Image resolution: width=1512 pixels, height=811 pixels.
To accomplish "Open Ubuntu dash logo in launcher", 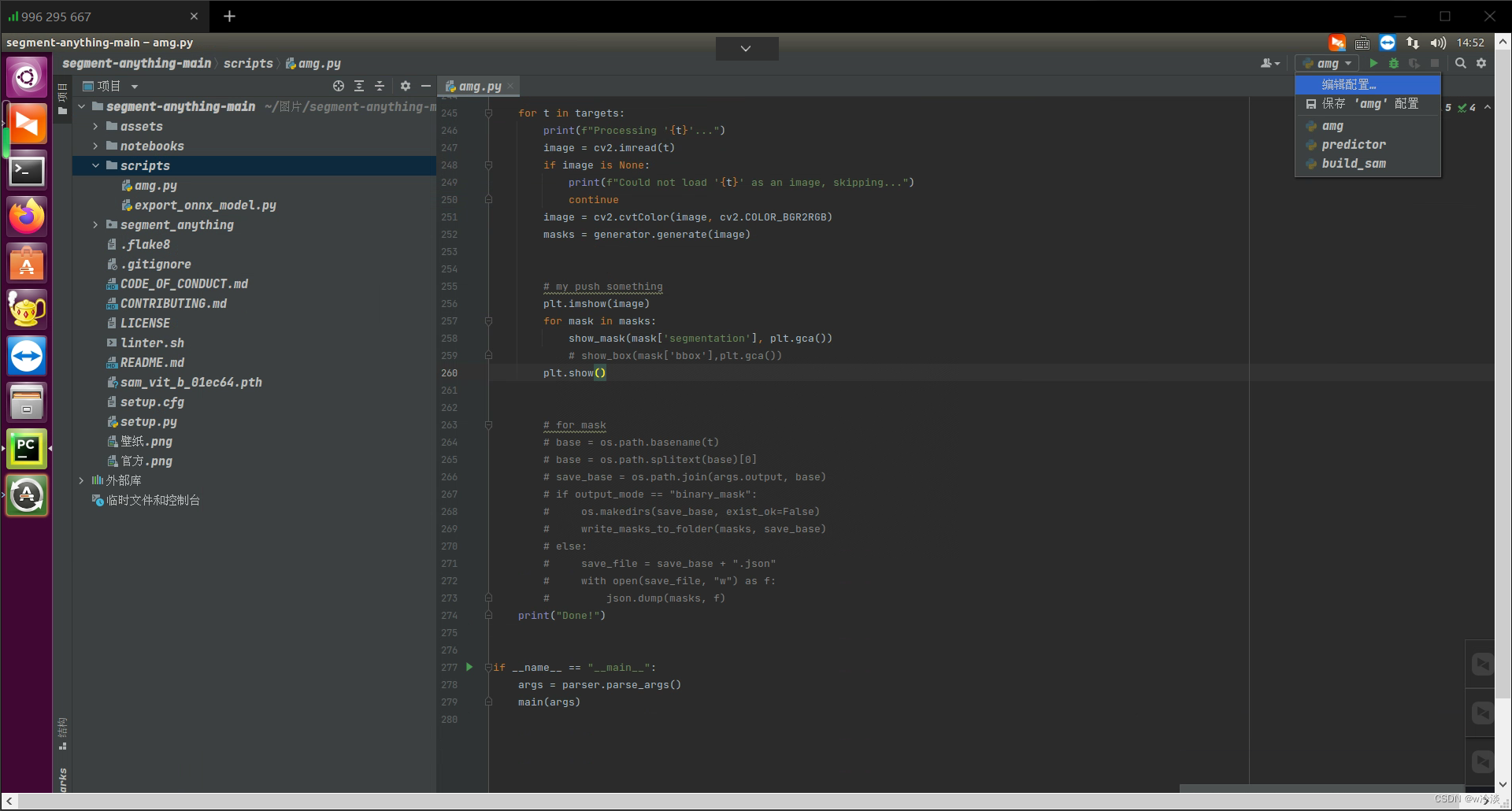I will pyautogui.click(x=27, y=77).
